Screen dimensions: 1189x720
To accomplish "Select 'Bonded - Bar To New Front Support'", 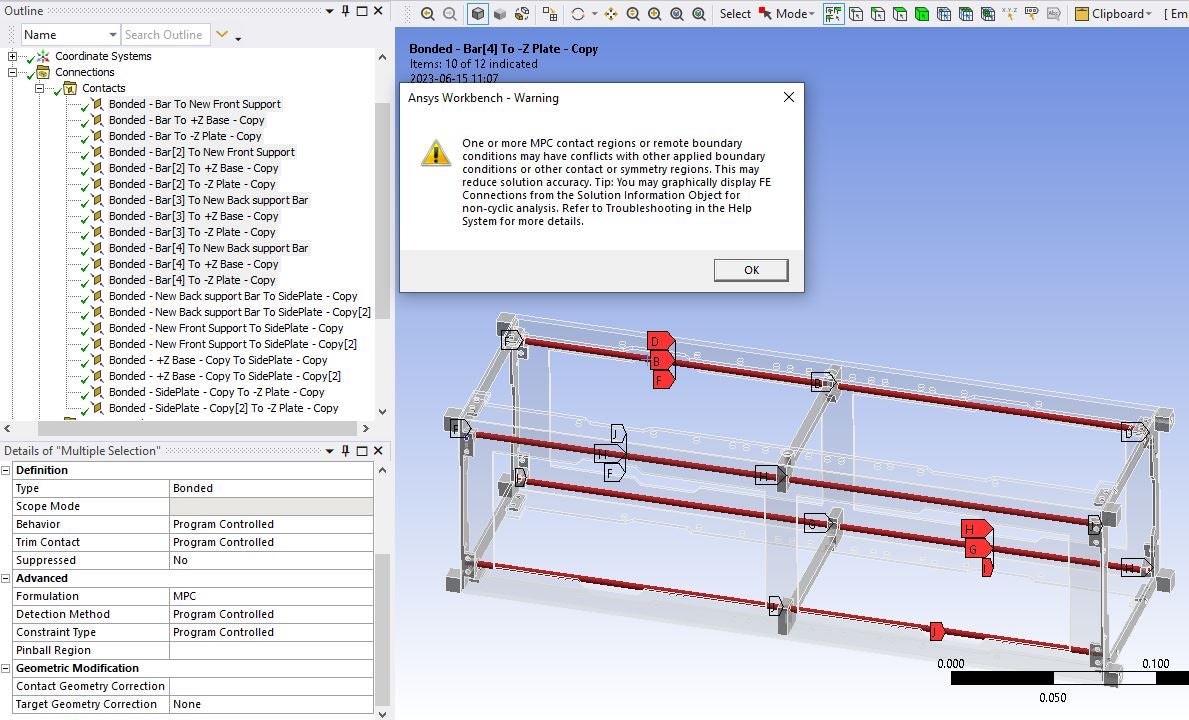I will [x=194, y=104].
